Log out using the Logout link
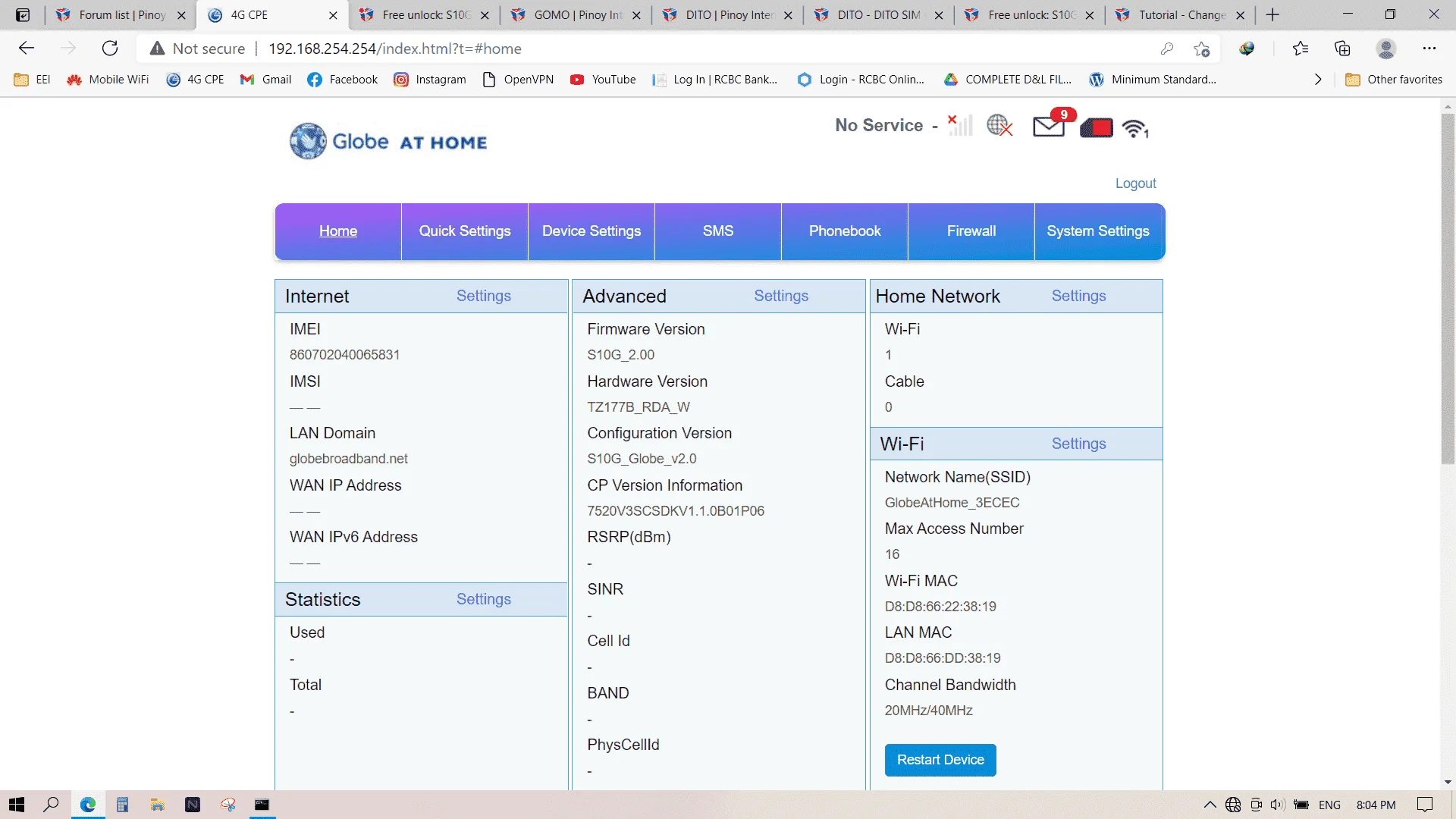 click(1135, 184)
